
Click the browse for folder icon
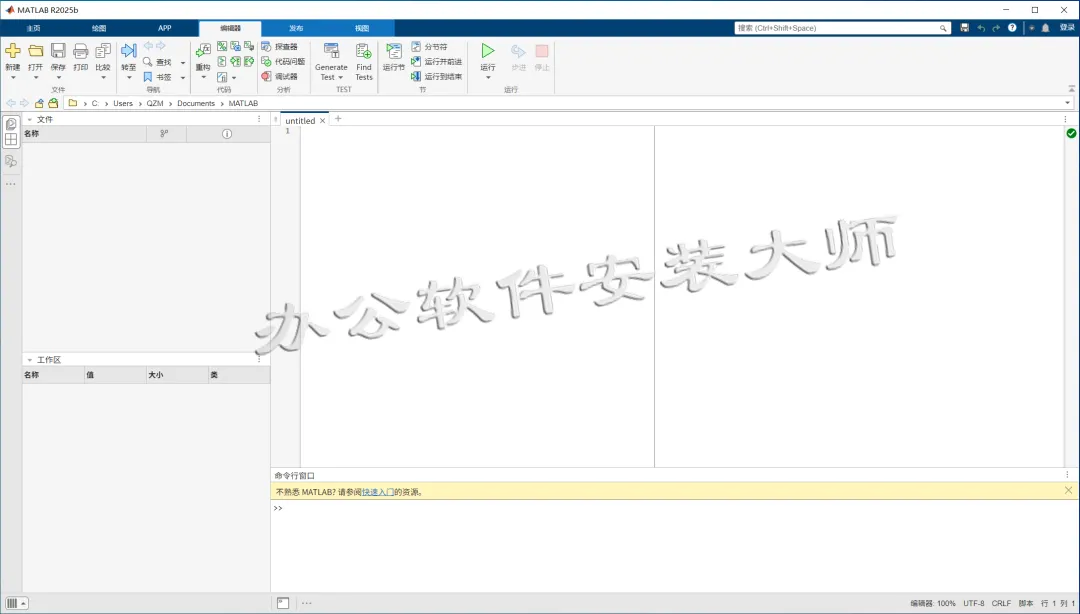point(53,103)
